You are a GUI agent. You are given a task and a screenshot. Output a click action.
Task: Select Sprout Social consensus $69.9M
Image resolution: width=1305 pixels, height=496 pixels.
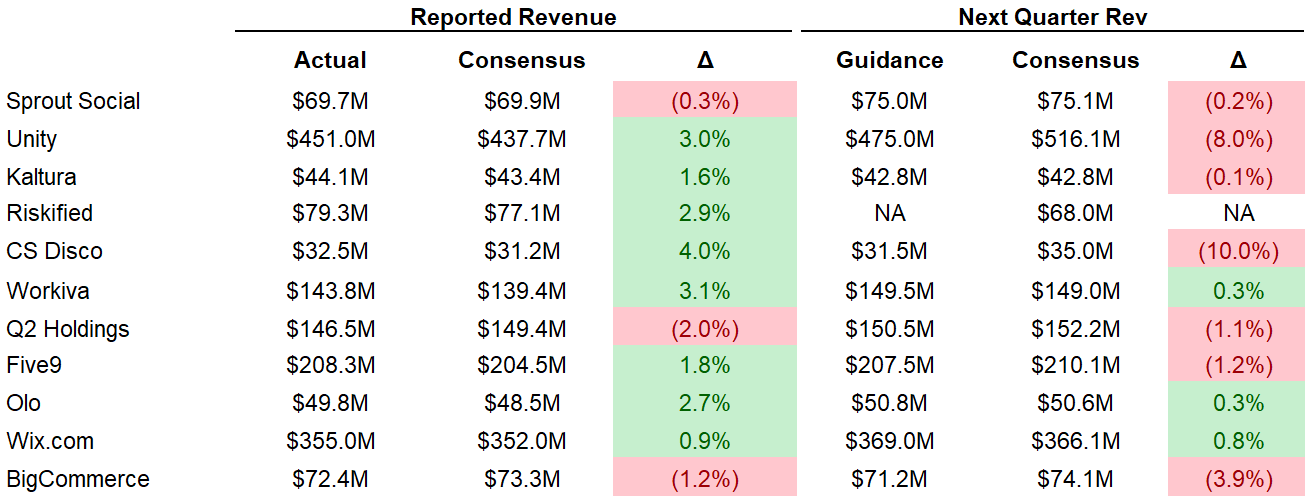point(522,101)
